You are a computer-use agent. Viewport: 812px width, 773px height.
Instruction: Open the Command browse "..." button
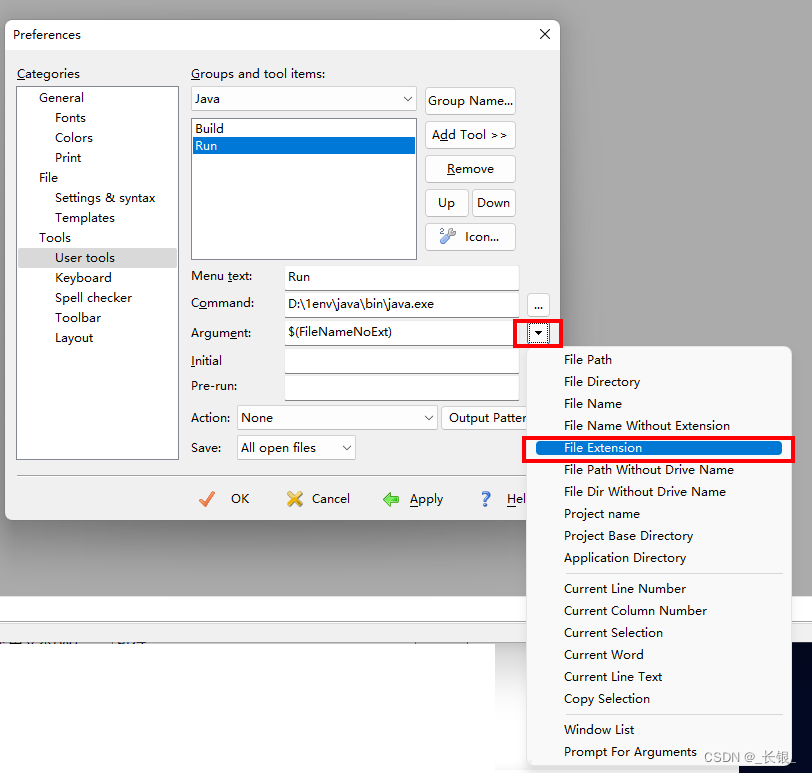(538, 305)
